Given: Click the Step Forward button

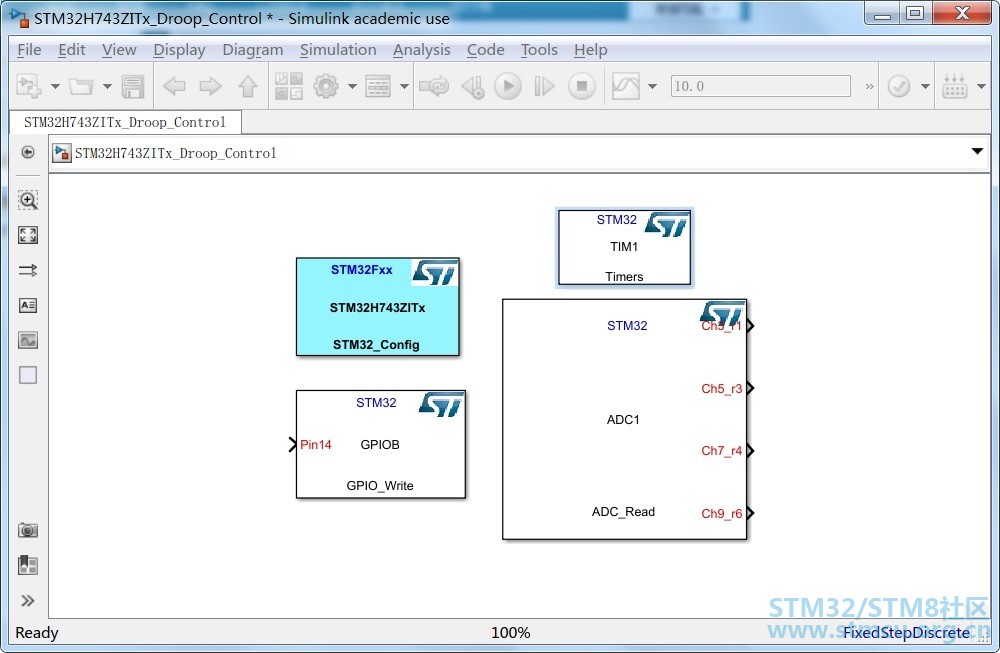Looking at the screenshot, I should pos(544,86).
